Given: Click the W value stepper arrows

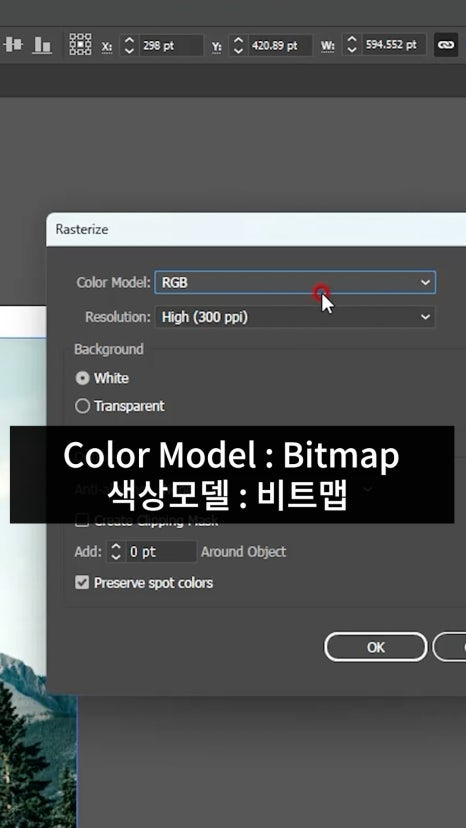Looking at the screenshot, I should [352, 45].
